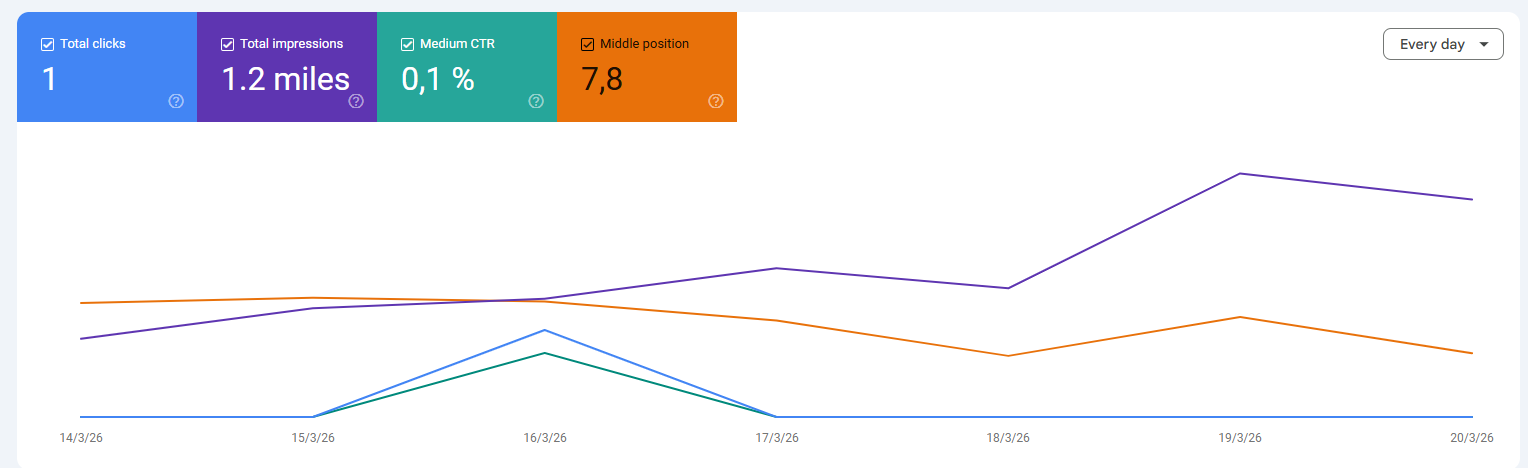Untick the Middle position checkbox
1528x468 pixels.
pyautogui.click(x=587, y=44)
